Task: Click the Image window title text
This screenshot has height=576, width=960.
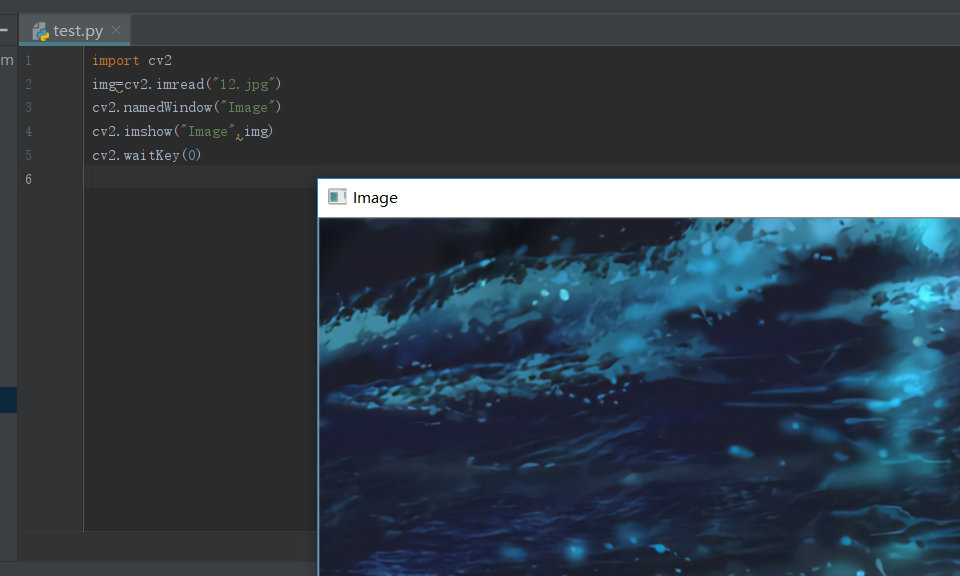Action: coord(375,198)
